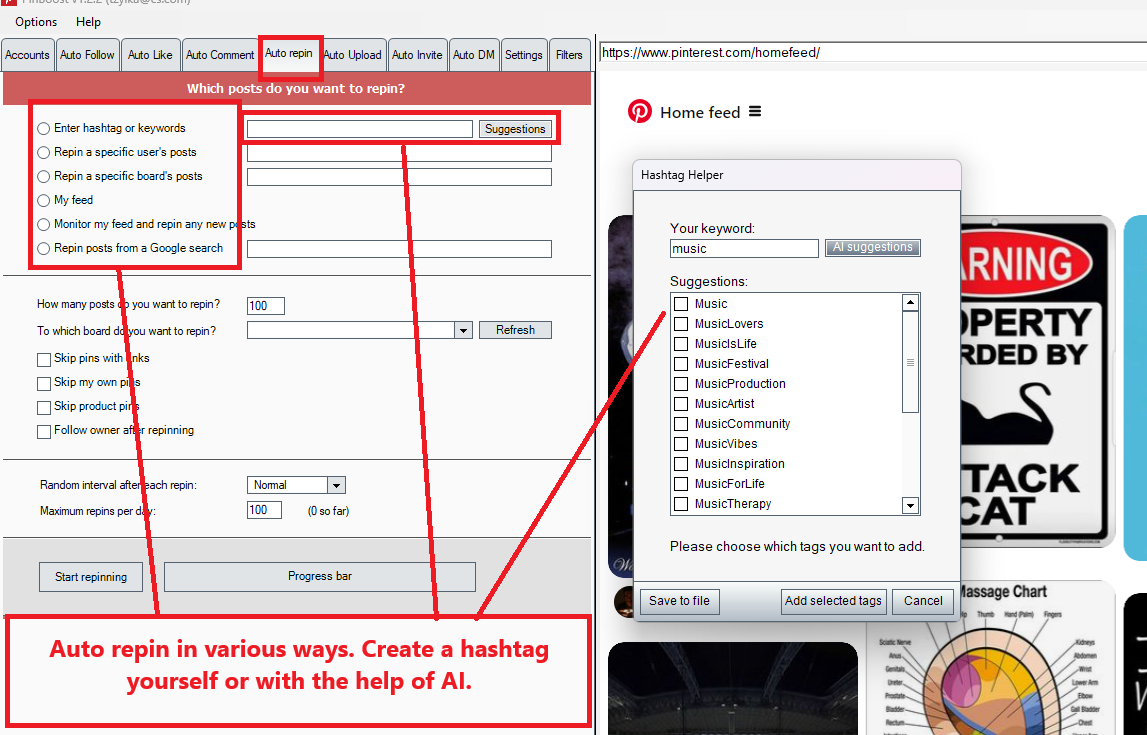Select Repin a specific board's posts

click(44, 176)
